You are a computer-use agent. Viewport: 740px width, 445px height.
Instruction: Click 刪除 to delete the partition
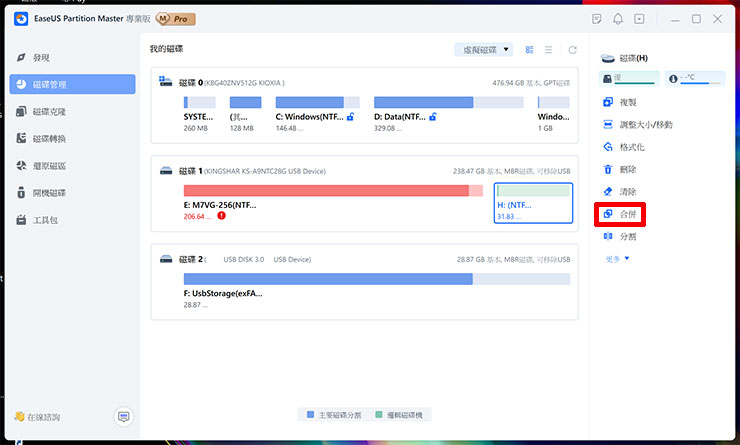click(x=620, y=169)
